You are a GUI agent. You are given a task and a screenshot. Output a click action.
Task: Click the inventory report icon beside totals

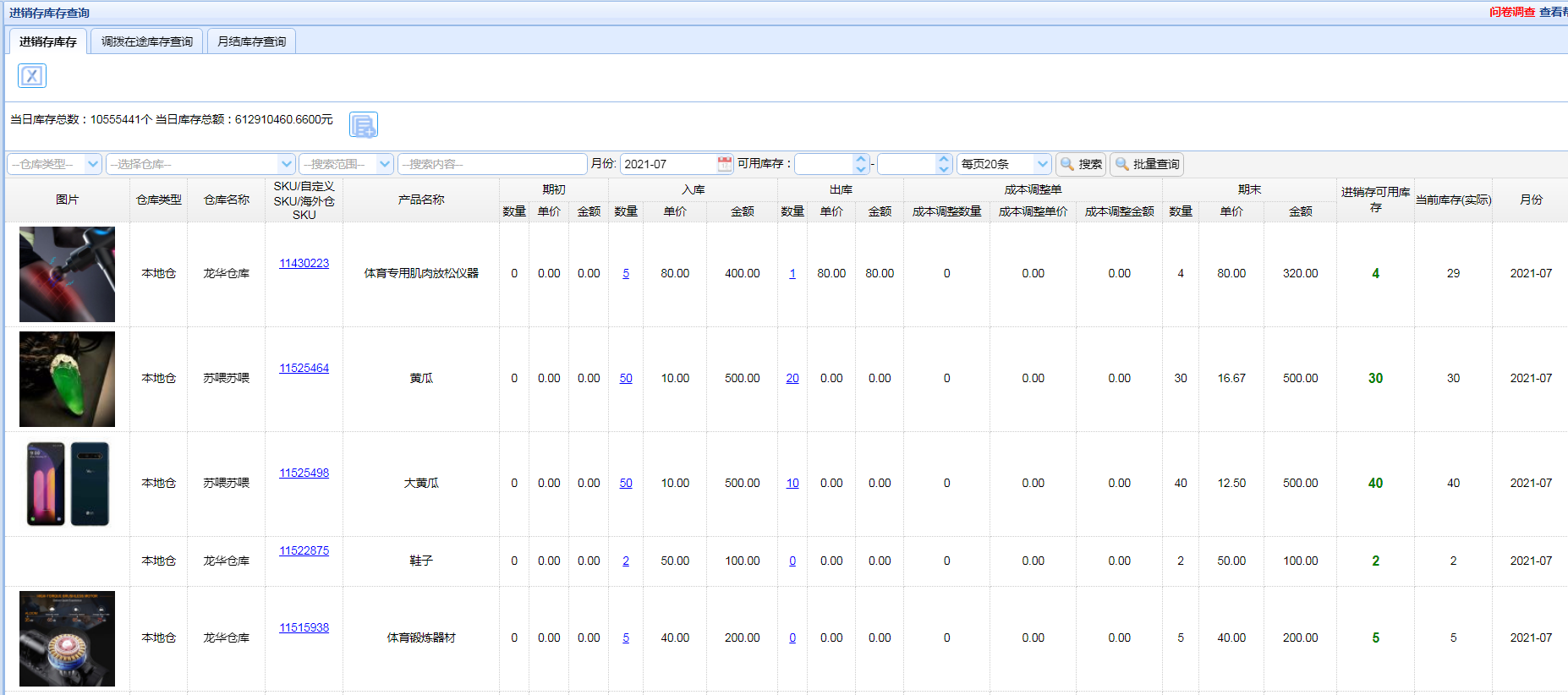(364, 125)
